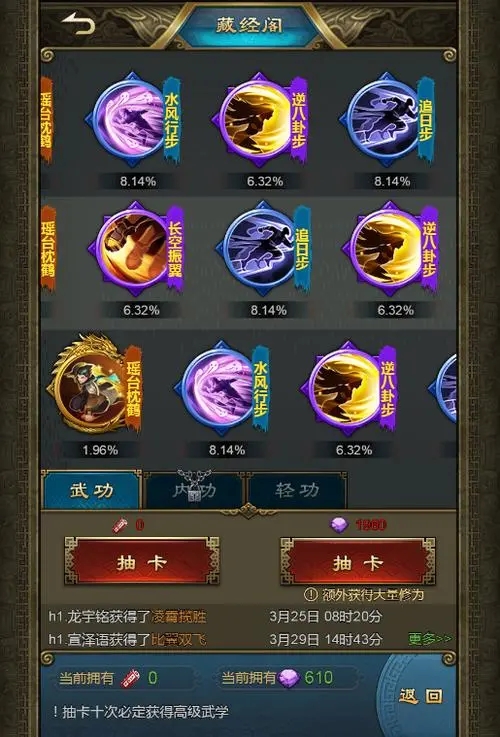This screenshot has height=737, width=500.
Task: Tap the 长空振翼 skill icon
Action: [x=136, y=249]
